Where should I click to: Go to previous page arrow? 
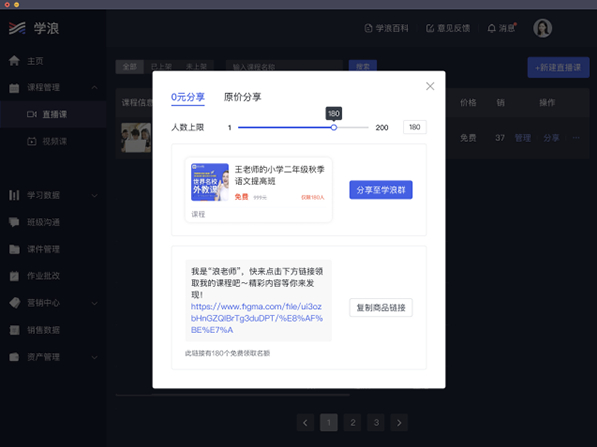pyautogui.click(x=305, y=423)
